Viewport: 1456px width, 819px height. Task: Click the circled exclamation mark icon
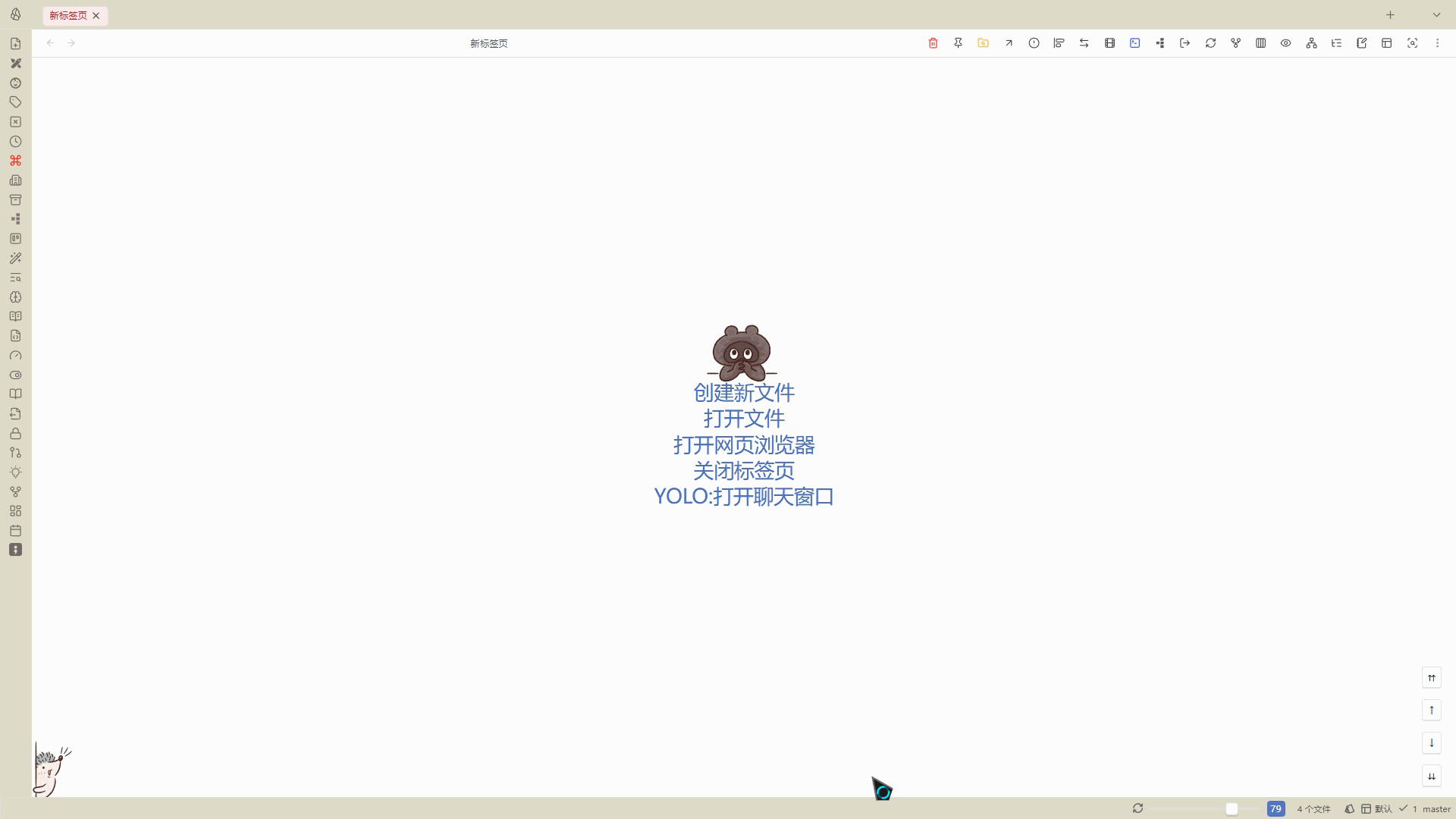coord(1034,43)
